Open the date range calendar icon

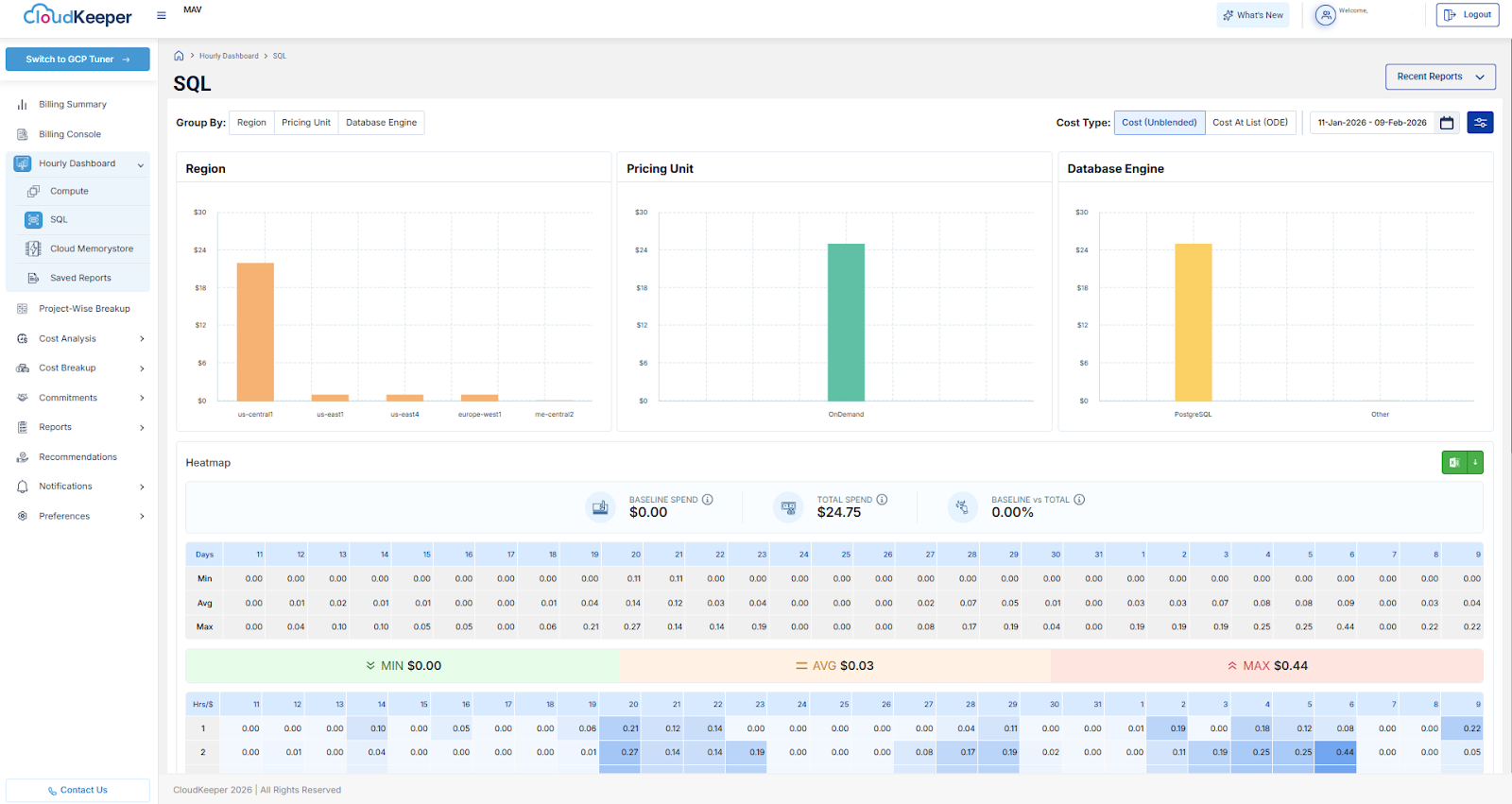[1446, 123]
